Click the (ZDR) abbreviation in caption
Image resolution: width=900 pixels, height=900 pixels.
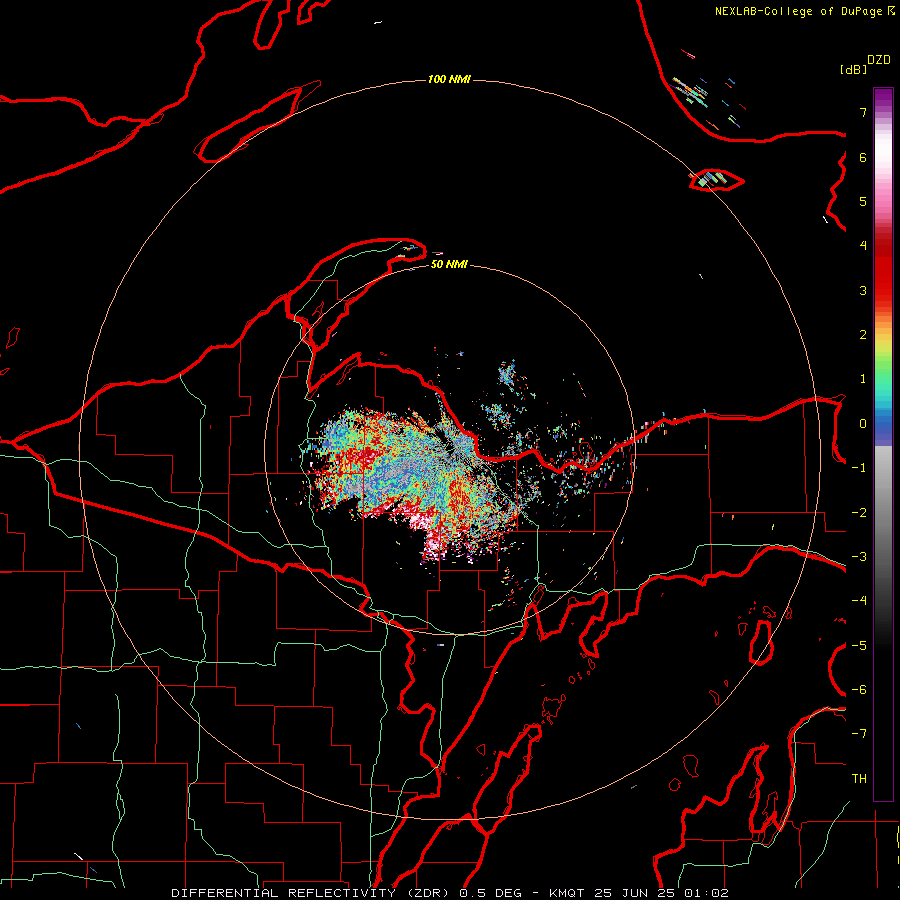tap(430, 893)
